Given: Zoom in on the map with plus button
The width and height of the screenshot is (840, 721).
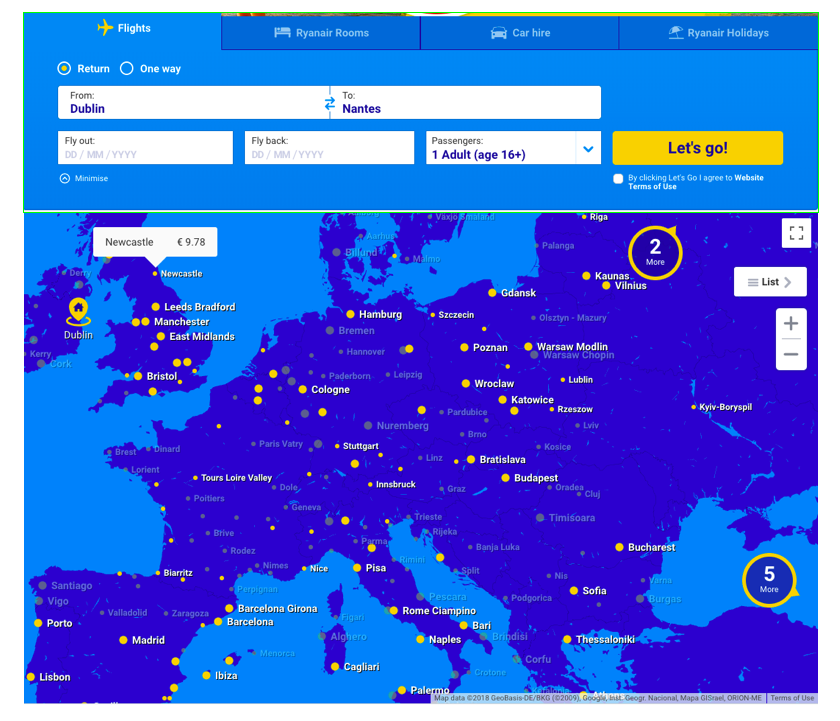Looking at the screenshot, I should (x=791, y=324).
